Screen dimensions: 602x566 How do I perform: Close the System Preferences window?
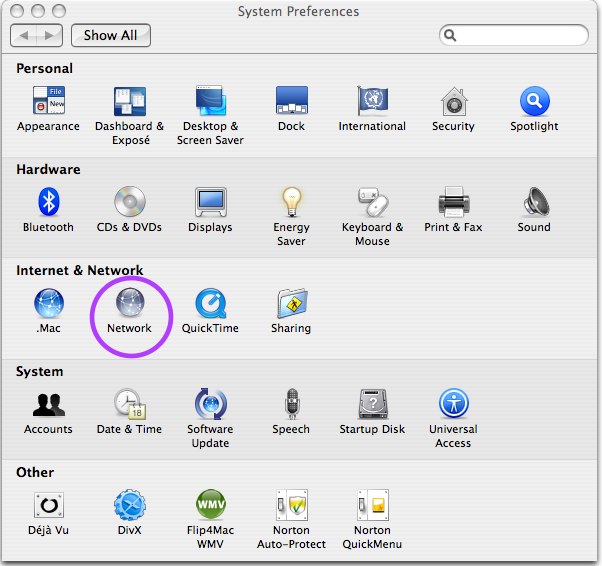pyautogui.click(x=17, y=11)
